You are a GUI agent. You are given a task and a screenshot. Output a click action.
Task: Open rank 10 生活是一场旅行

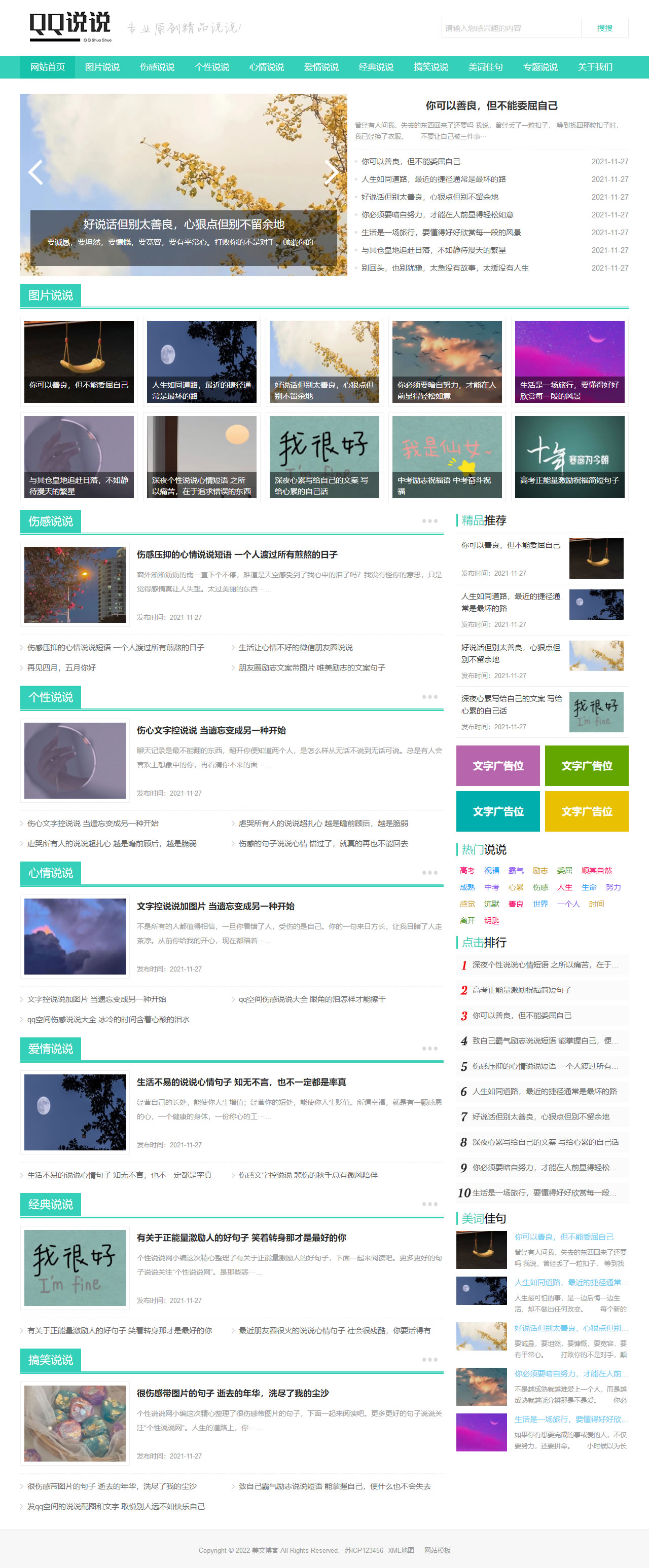(545, 1193)
